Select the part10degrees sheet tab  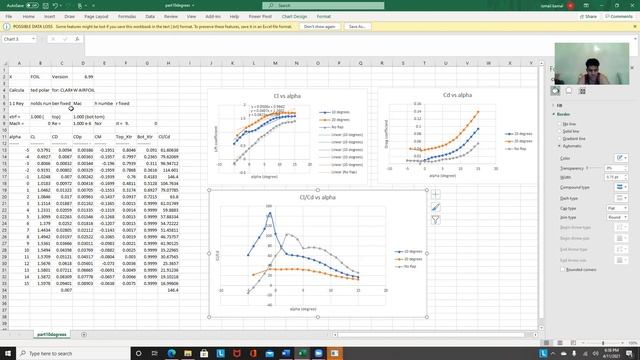[52, 334]
